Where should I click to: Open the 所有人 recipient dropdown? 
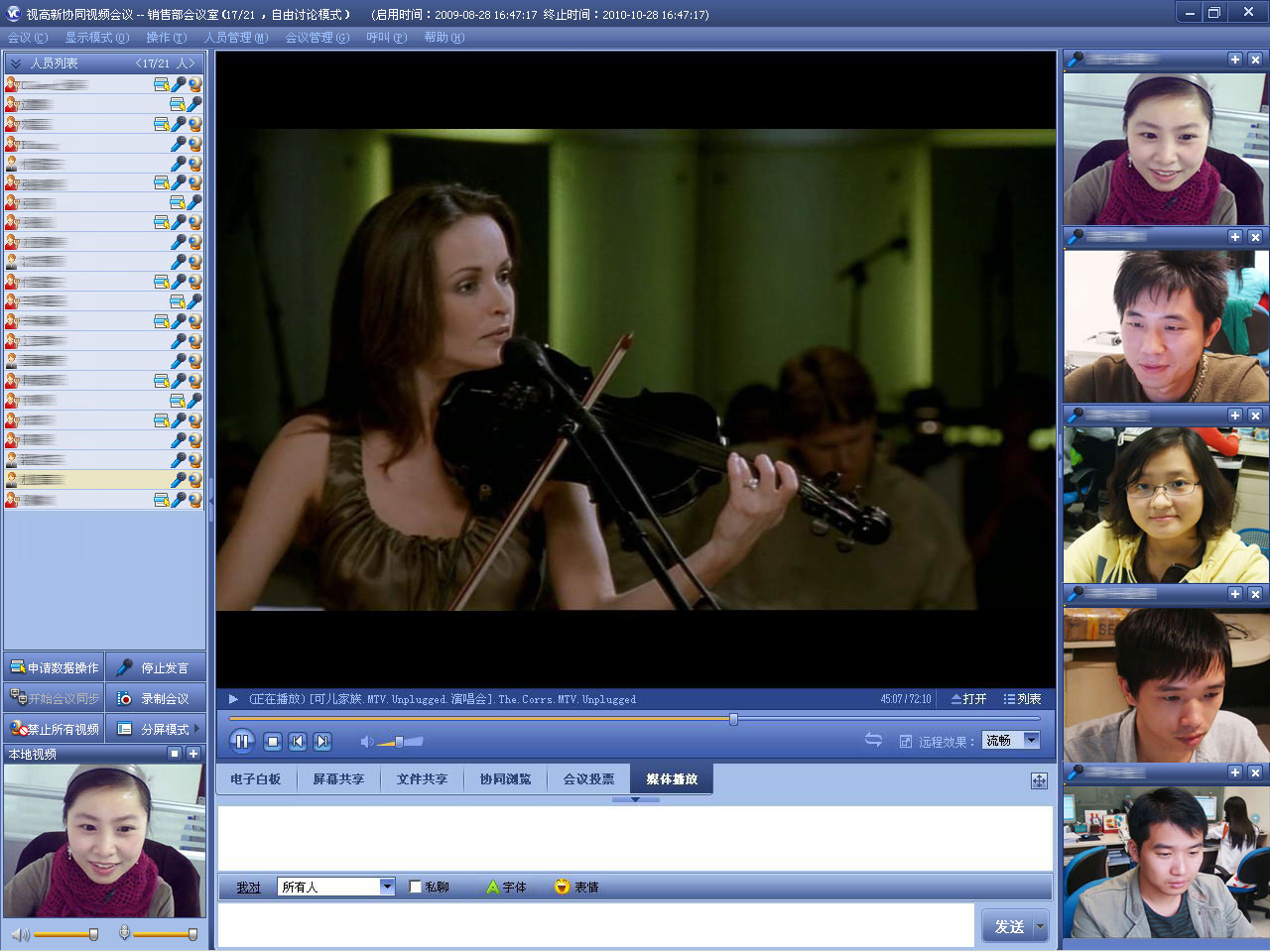387,887
